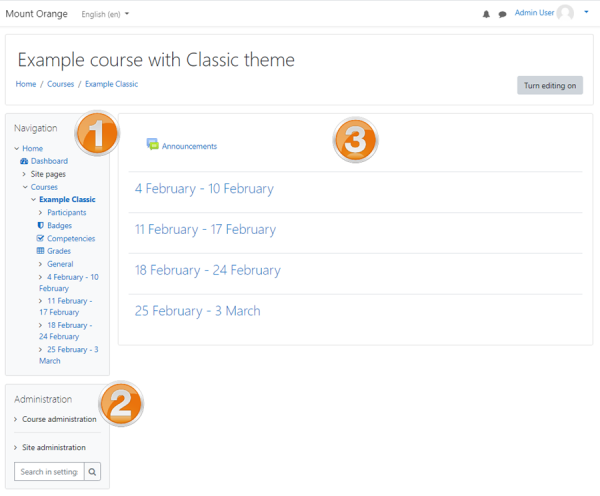This screenshot has height=496, width=600.
Task: Click the Dashboard icon in Navigation
Action: [24, 161]
